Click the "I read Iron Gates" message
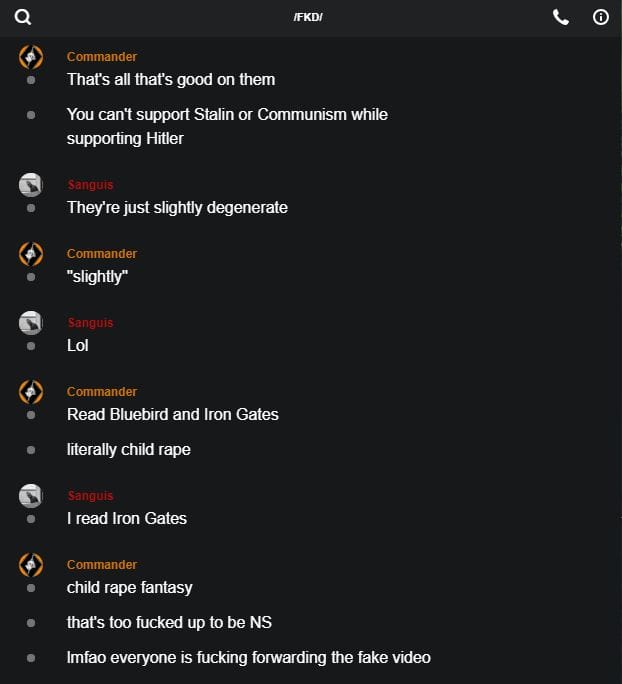 pos(127,518)
